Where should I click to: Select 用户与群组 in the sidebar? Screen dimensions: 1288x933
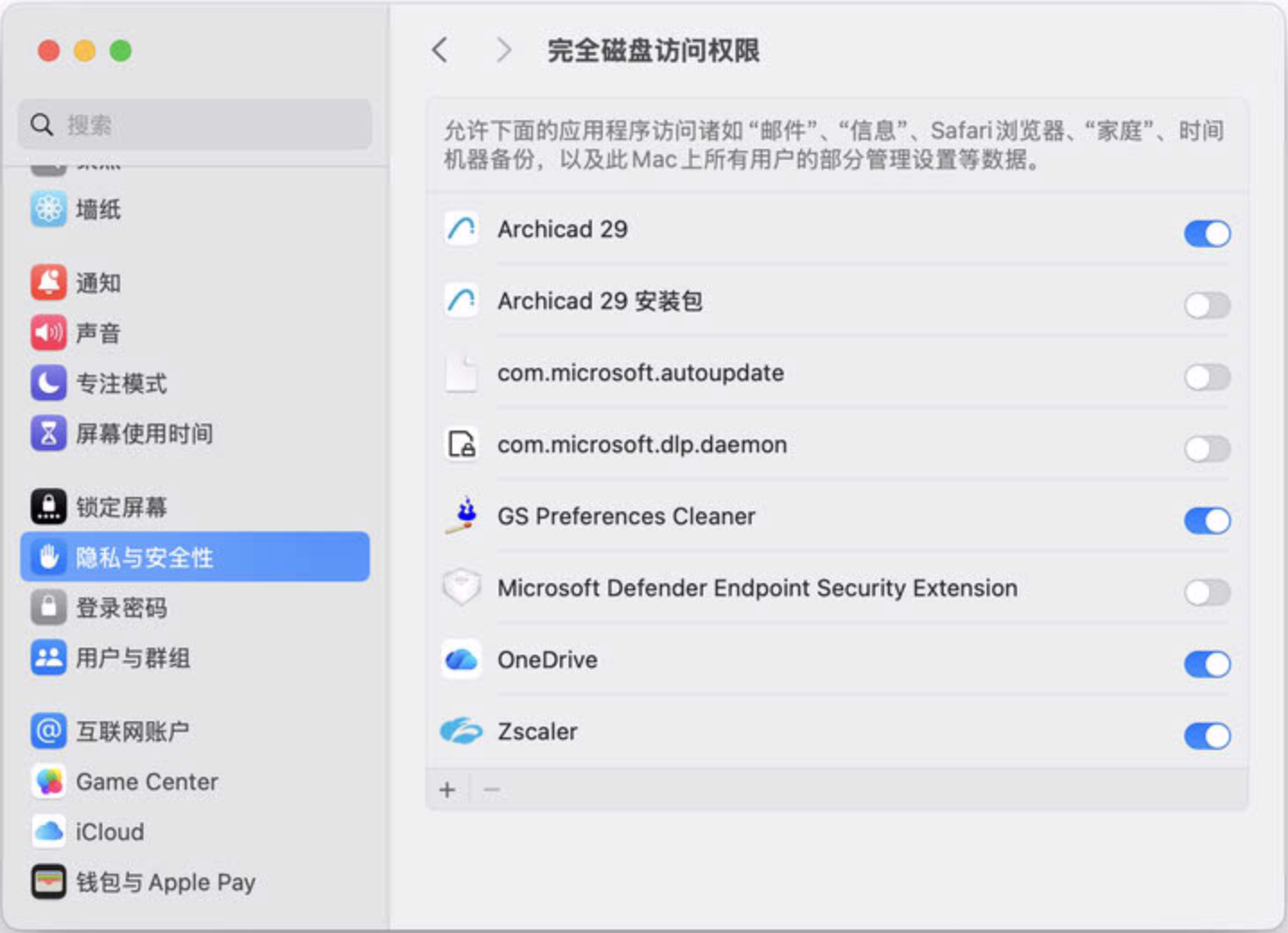point(133,658)
